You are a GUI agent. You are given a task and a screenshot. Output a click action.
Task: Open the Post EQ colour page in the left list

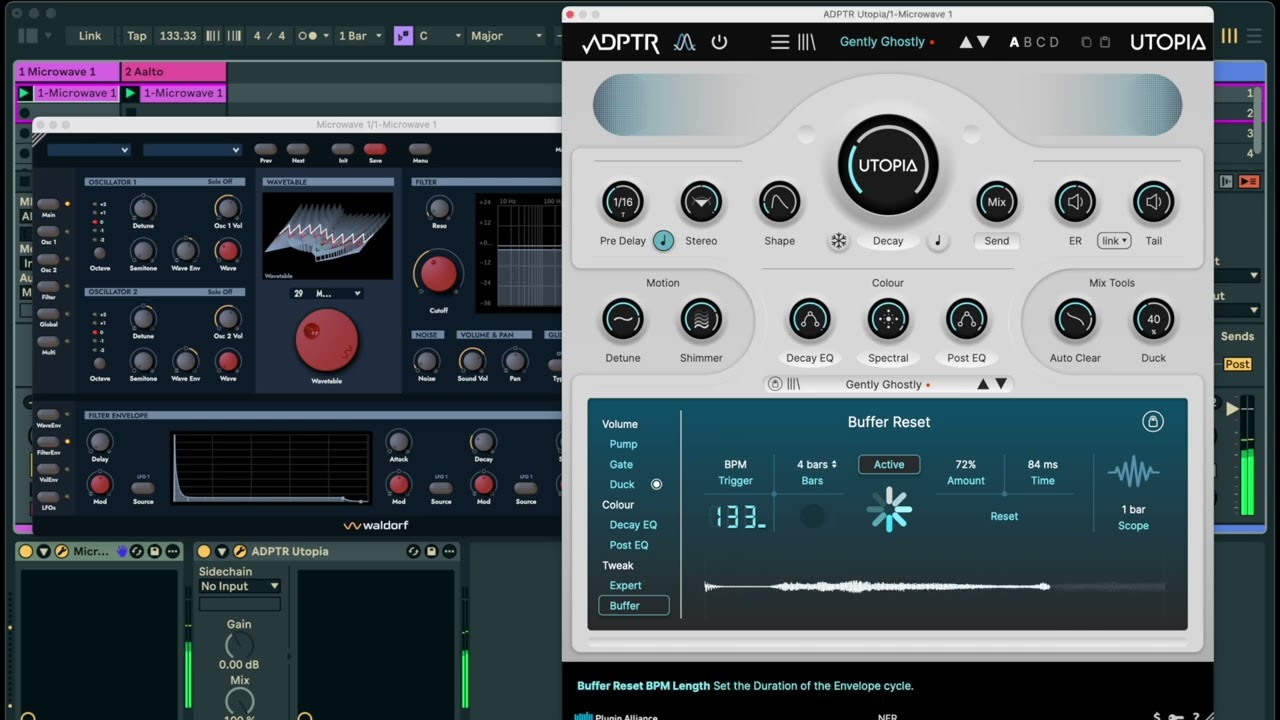tap(629, 545)
